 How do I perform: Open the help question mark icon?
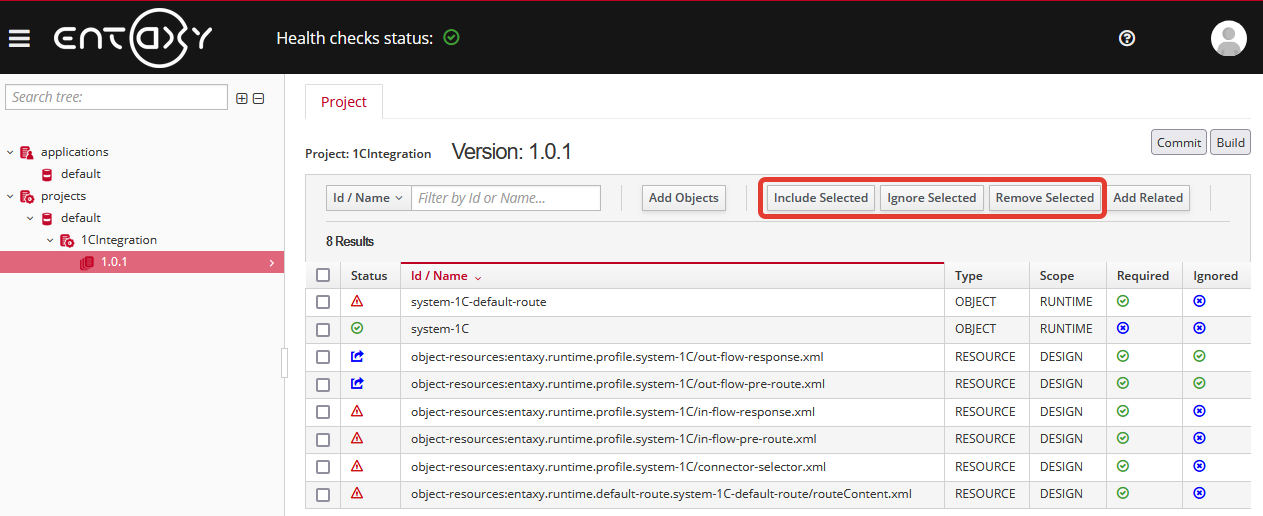pos(1127,38)
